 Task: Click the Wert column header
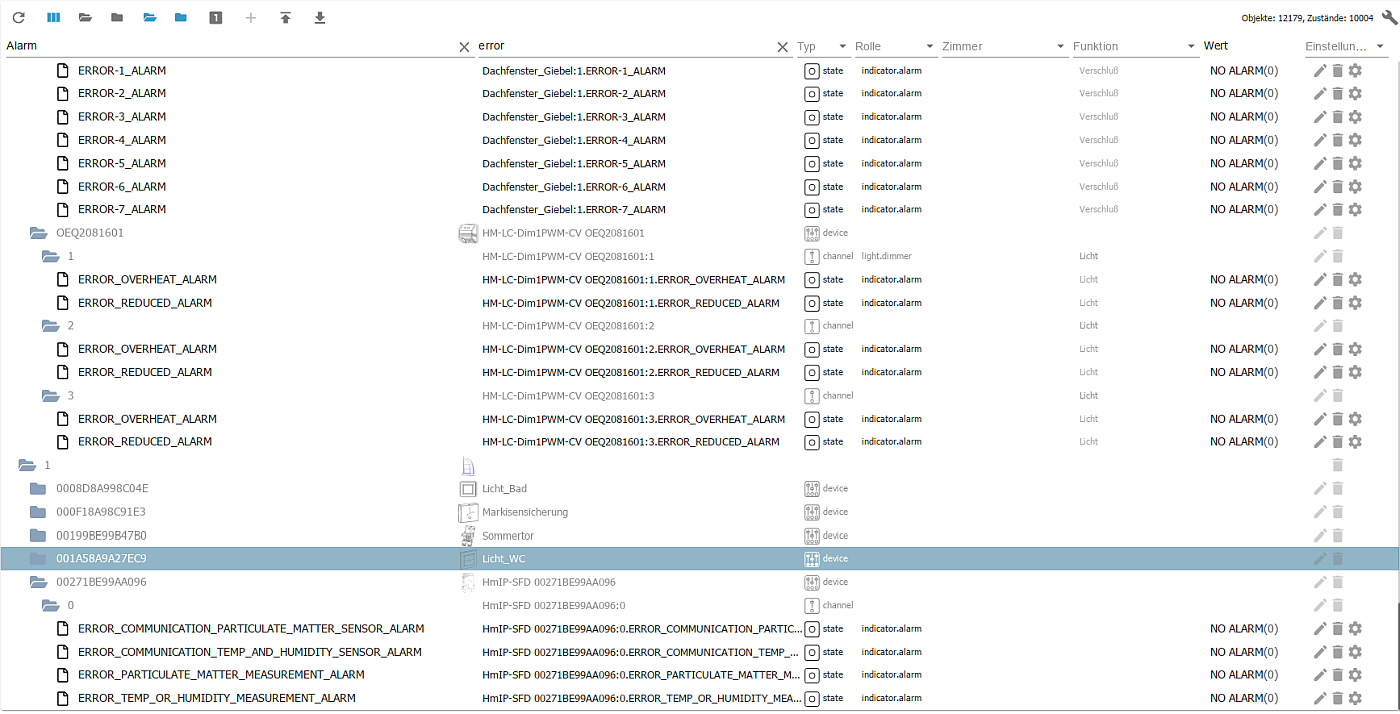1216,46
